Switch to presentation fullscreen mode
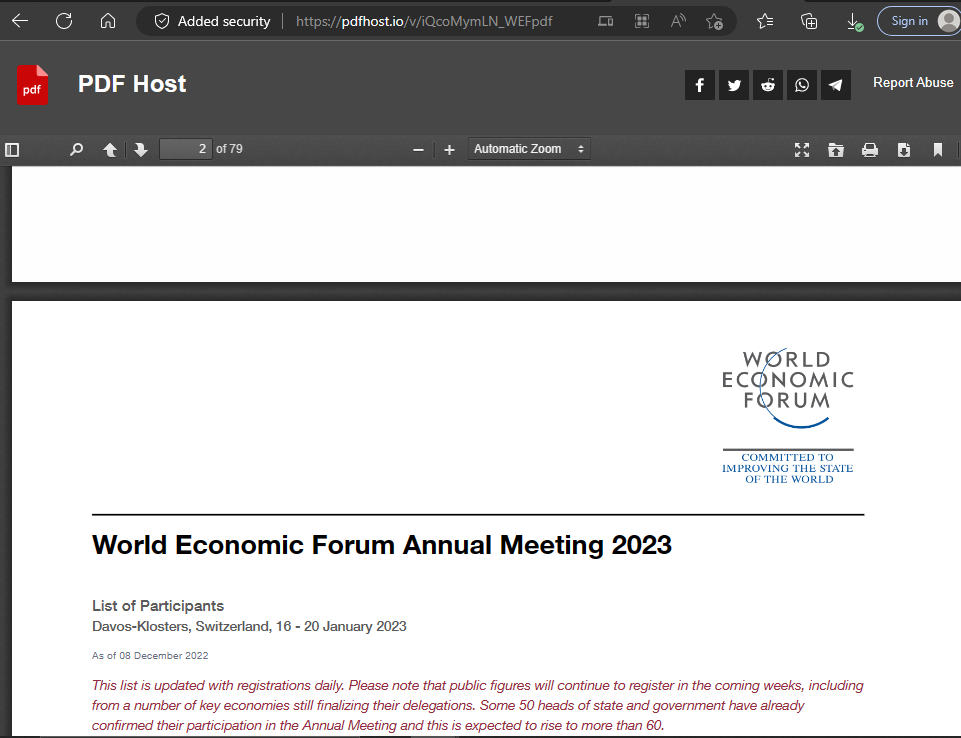961x738 pixels. [802, 150]
